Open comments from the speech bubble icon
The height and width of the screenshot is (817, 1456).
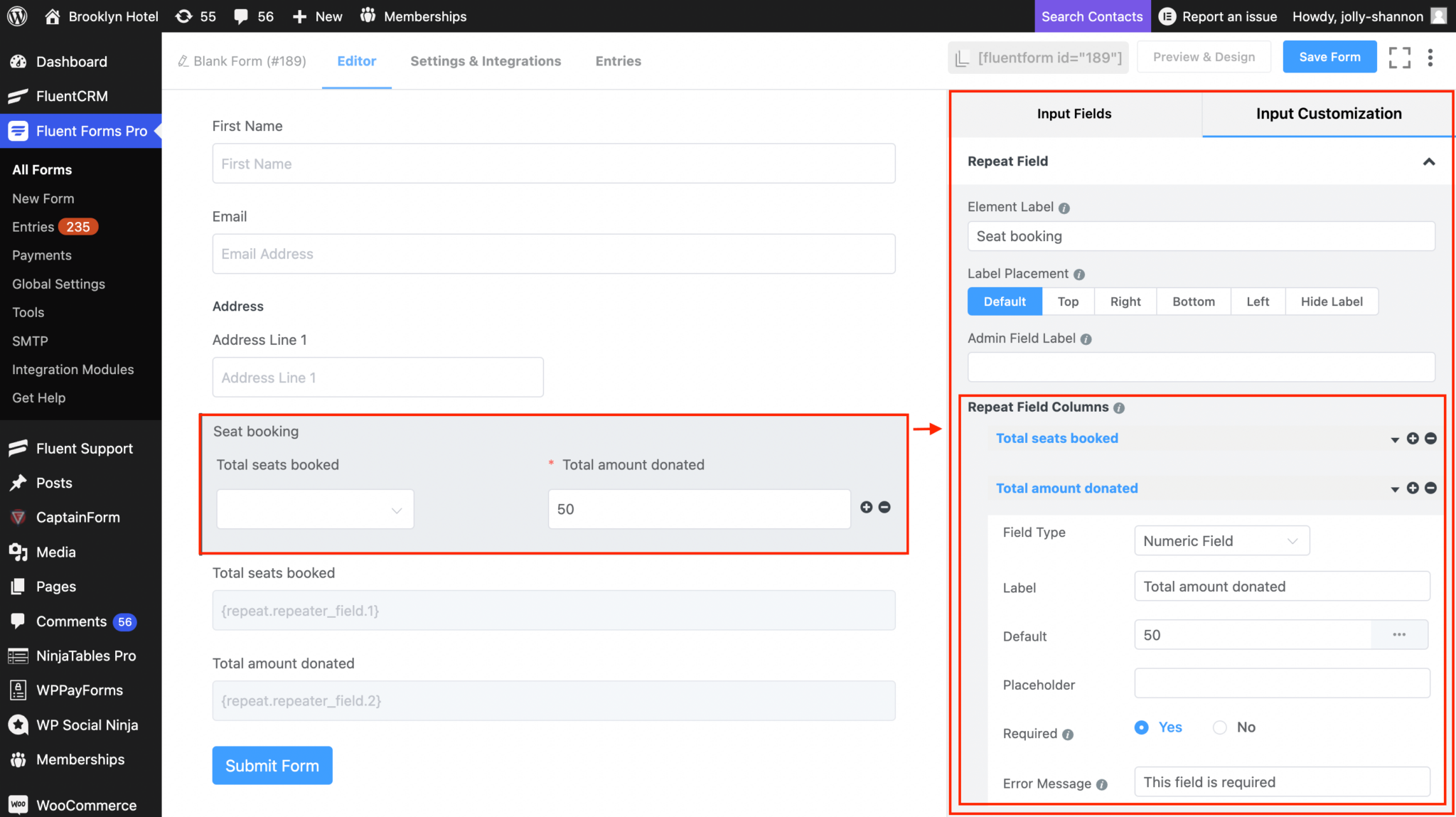tap(241, 16)
